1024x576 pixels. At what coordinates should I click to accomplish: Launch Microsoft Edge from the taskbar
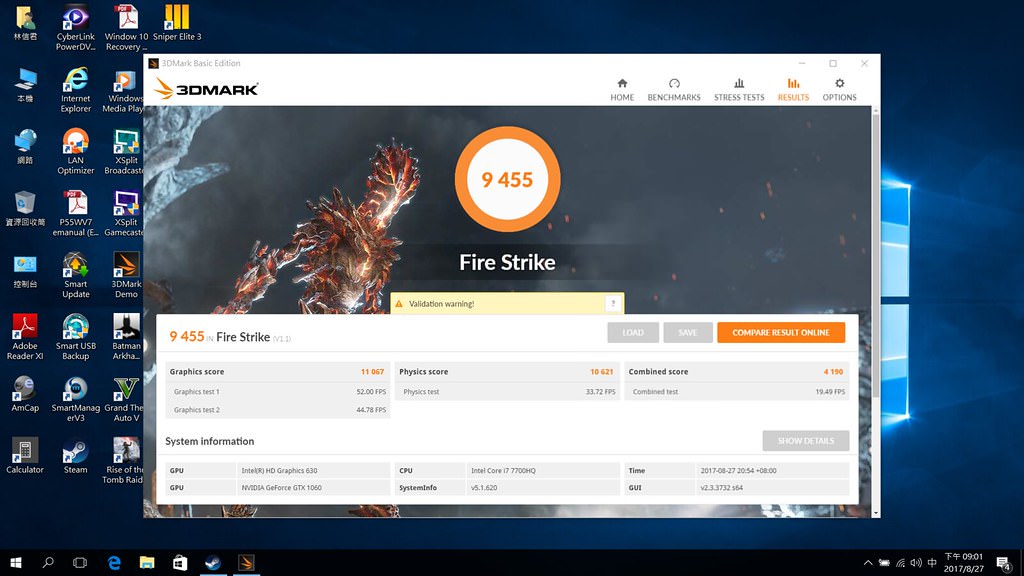(x=114, y=562)
